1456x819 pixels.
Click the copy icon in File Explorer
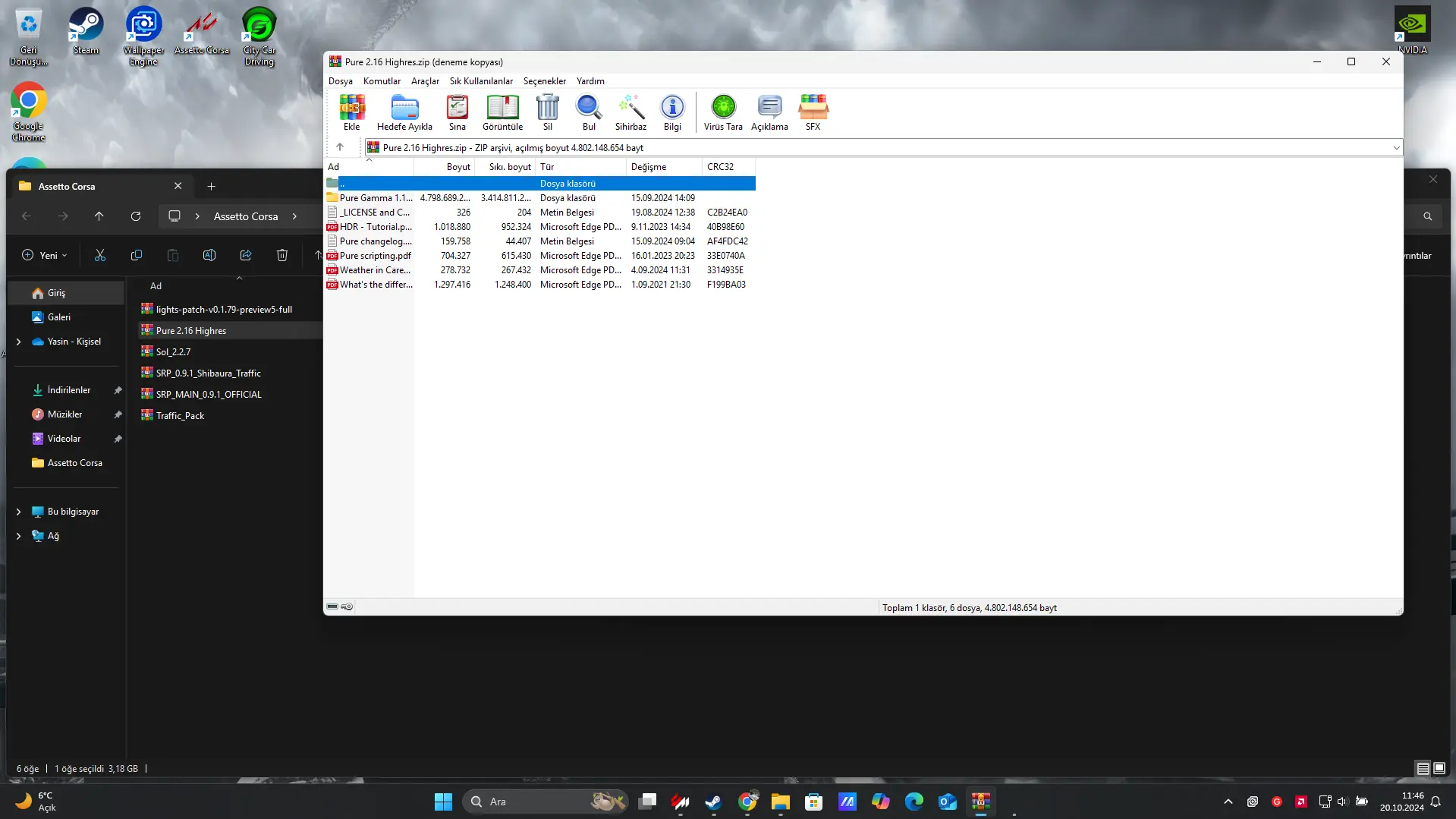click(137, 256)
